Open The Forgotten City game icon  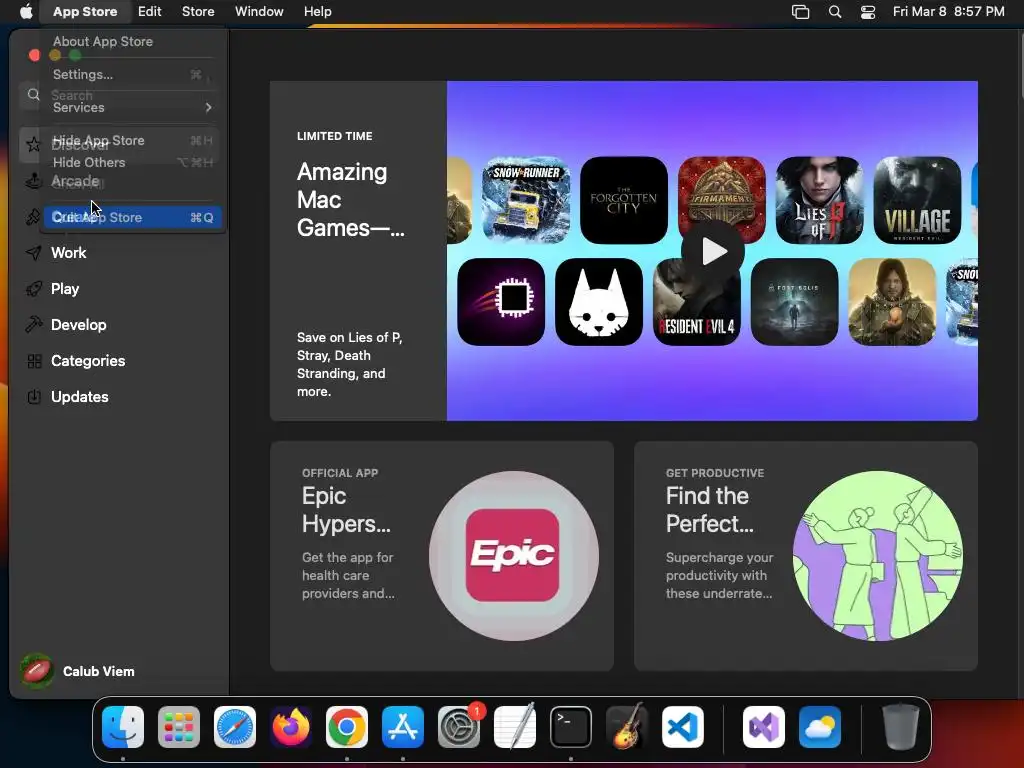(624, 200)
